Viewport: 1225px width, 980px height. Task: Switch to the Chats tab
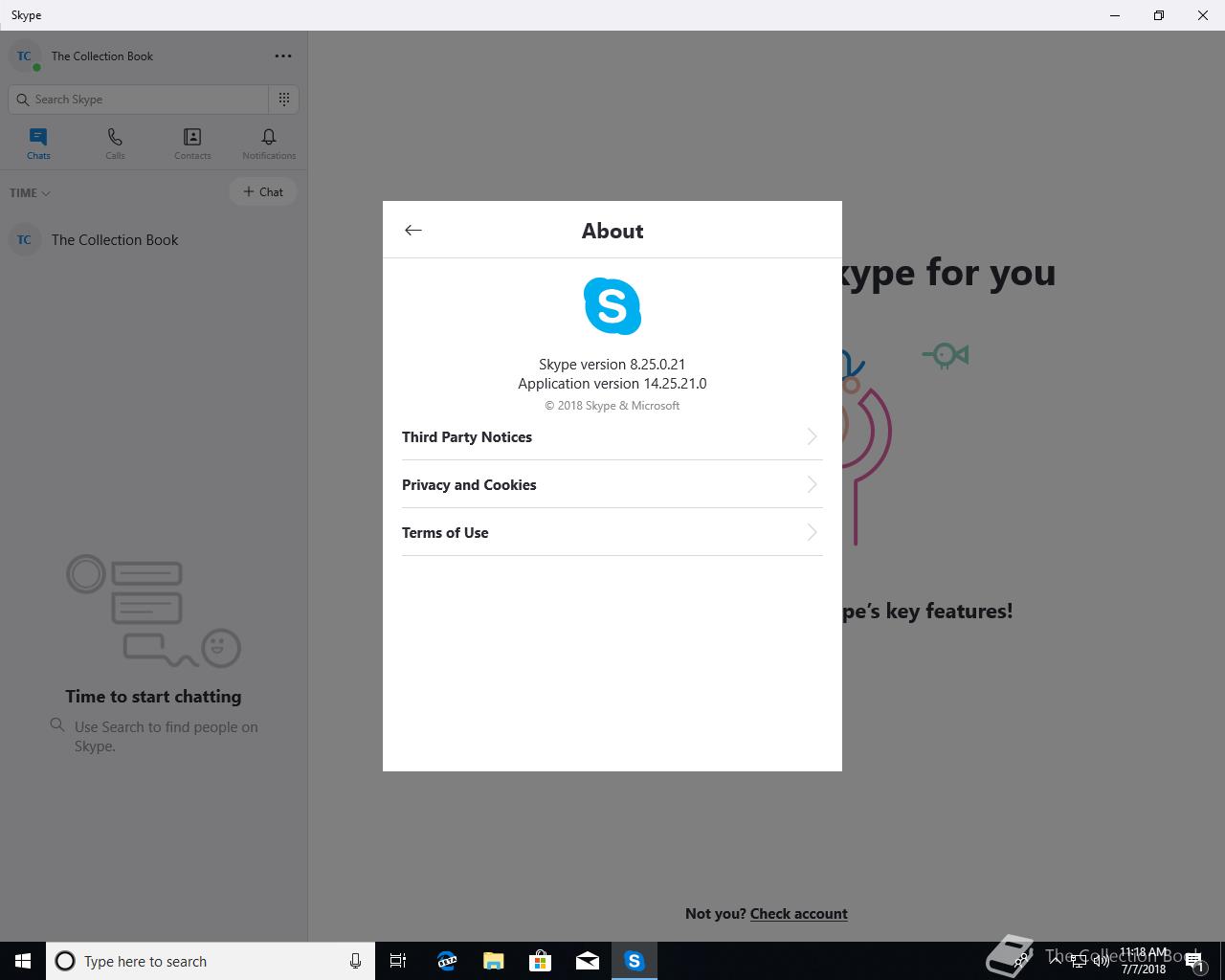38,144
